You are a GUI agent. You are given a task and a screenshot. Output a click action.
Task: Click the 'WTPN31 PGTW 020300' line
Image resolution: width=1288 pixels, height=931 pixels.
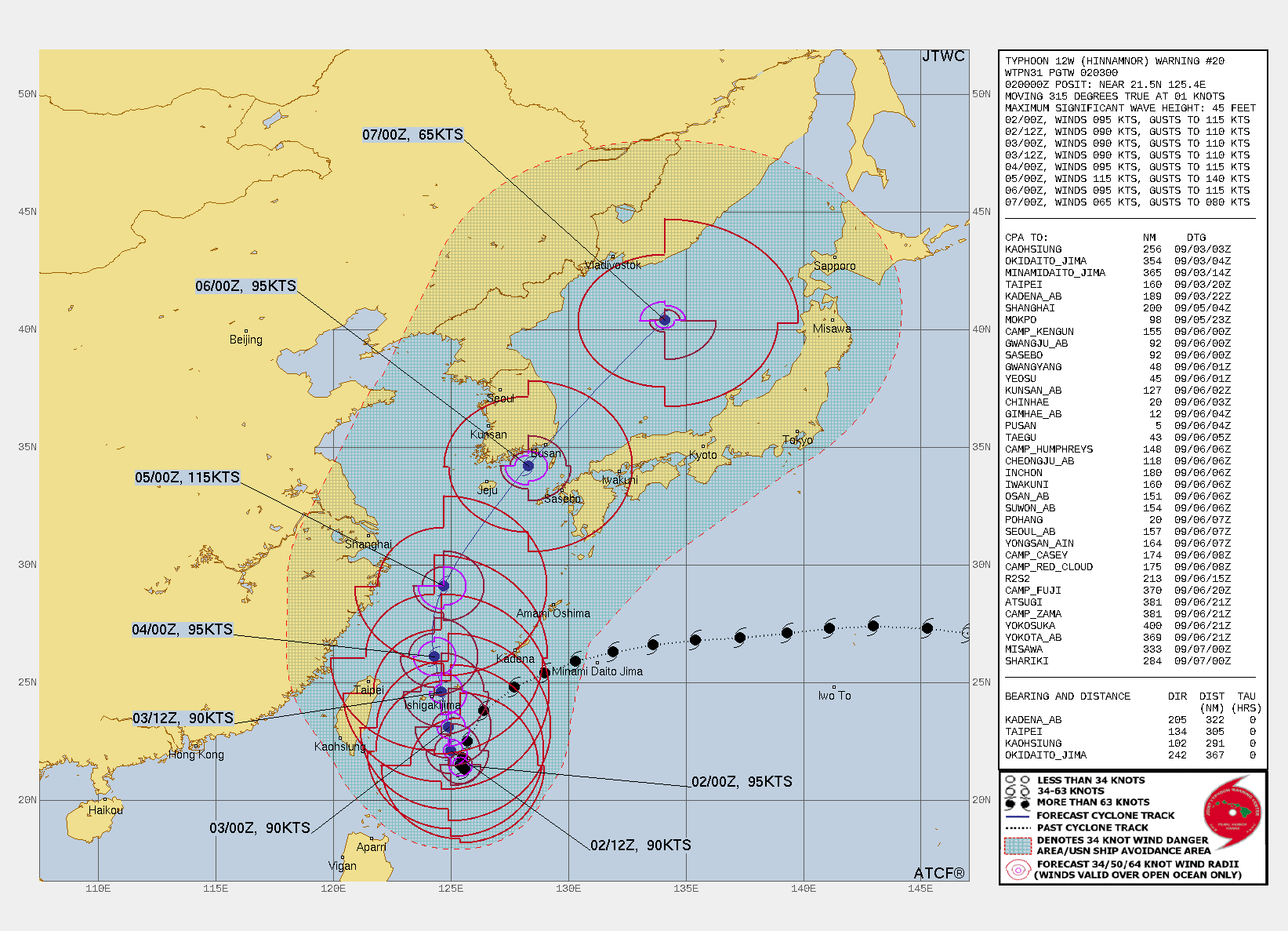pos(1061,73)
